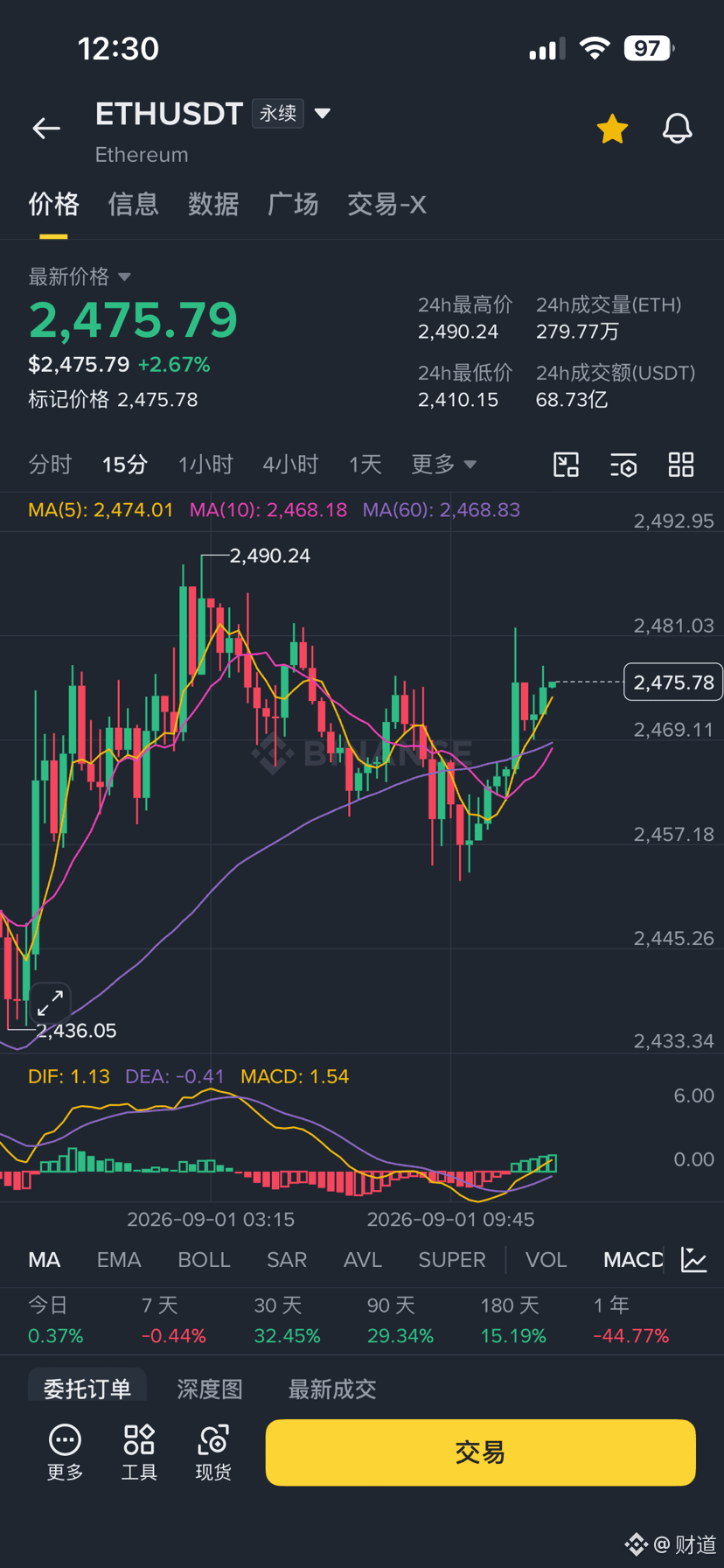Enable BOLL indicator
The image size is (724, 1568).
click(204, 1260)
